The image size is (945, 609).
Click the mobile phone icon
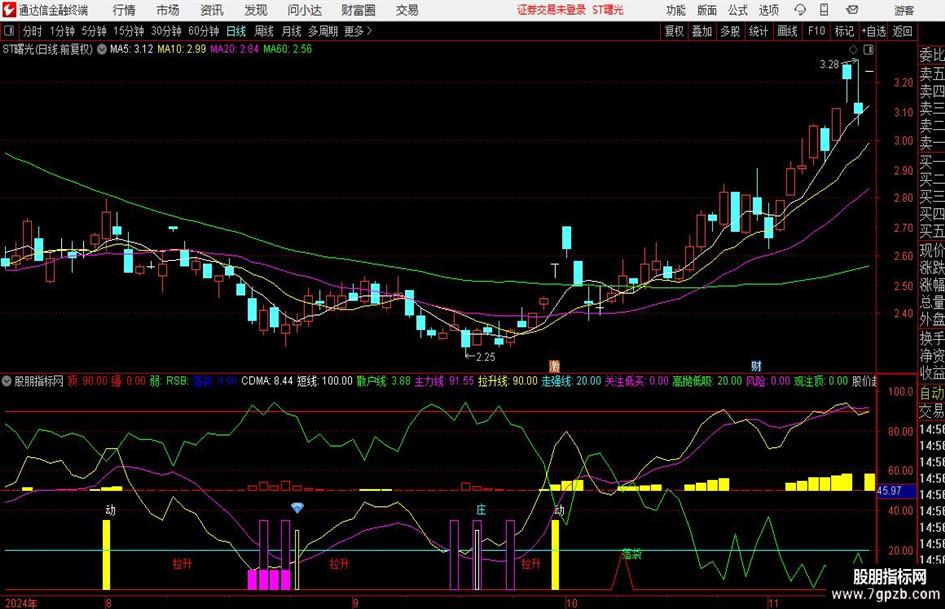point(824,10)
